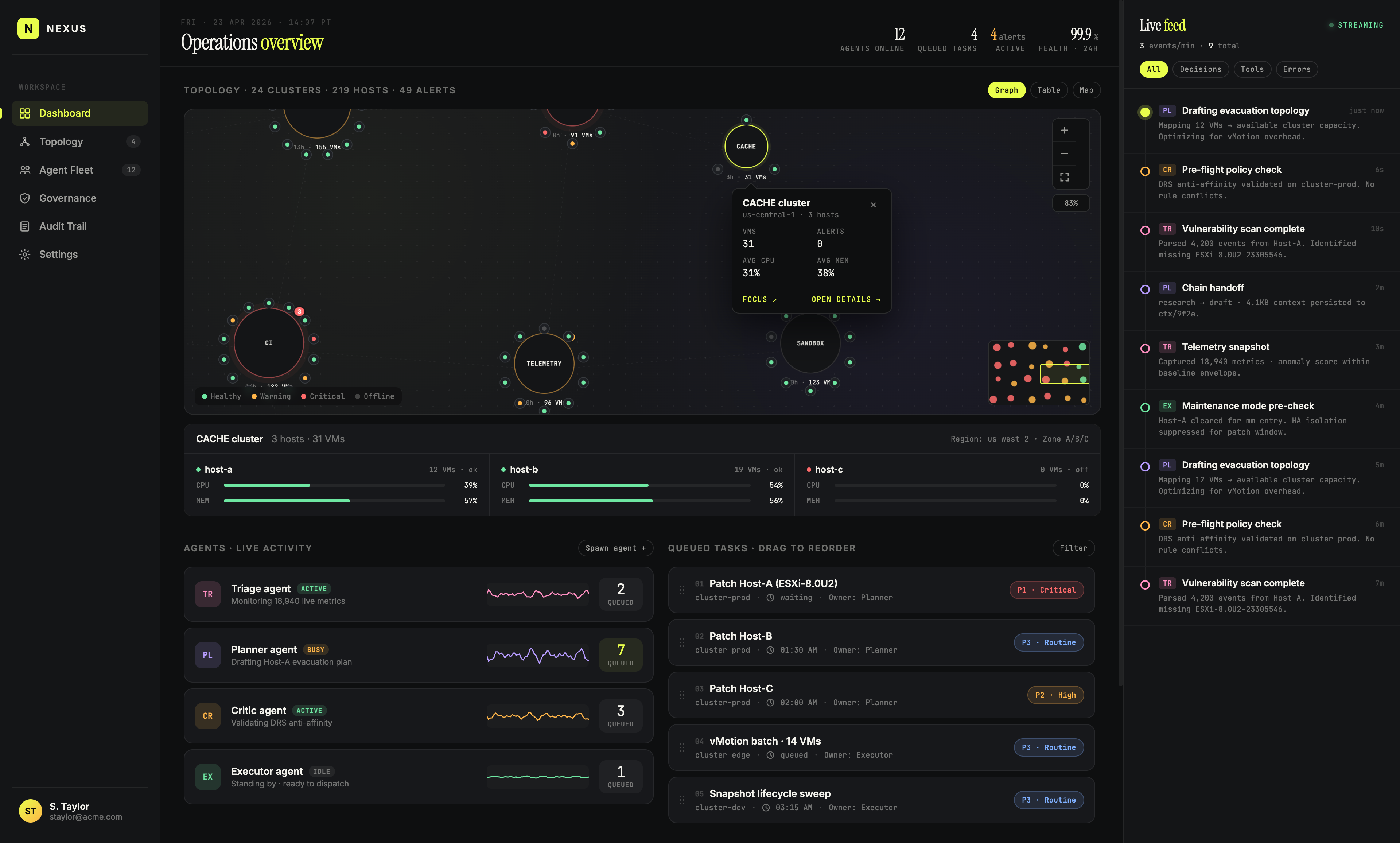Screen dimensions: 1400x843
Task: Open Dashboard grid icon in sidebar
Action: pyautogui.click(x=24, y=113)
